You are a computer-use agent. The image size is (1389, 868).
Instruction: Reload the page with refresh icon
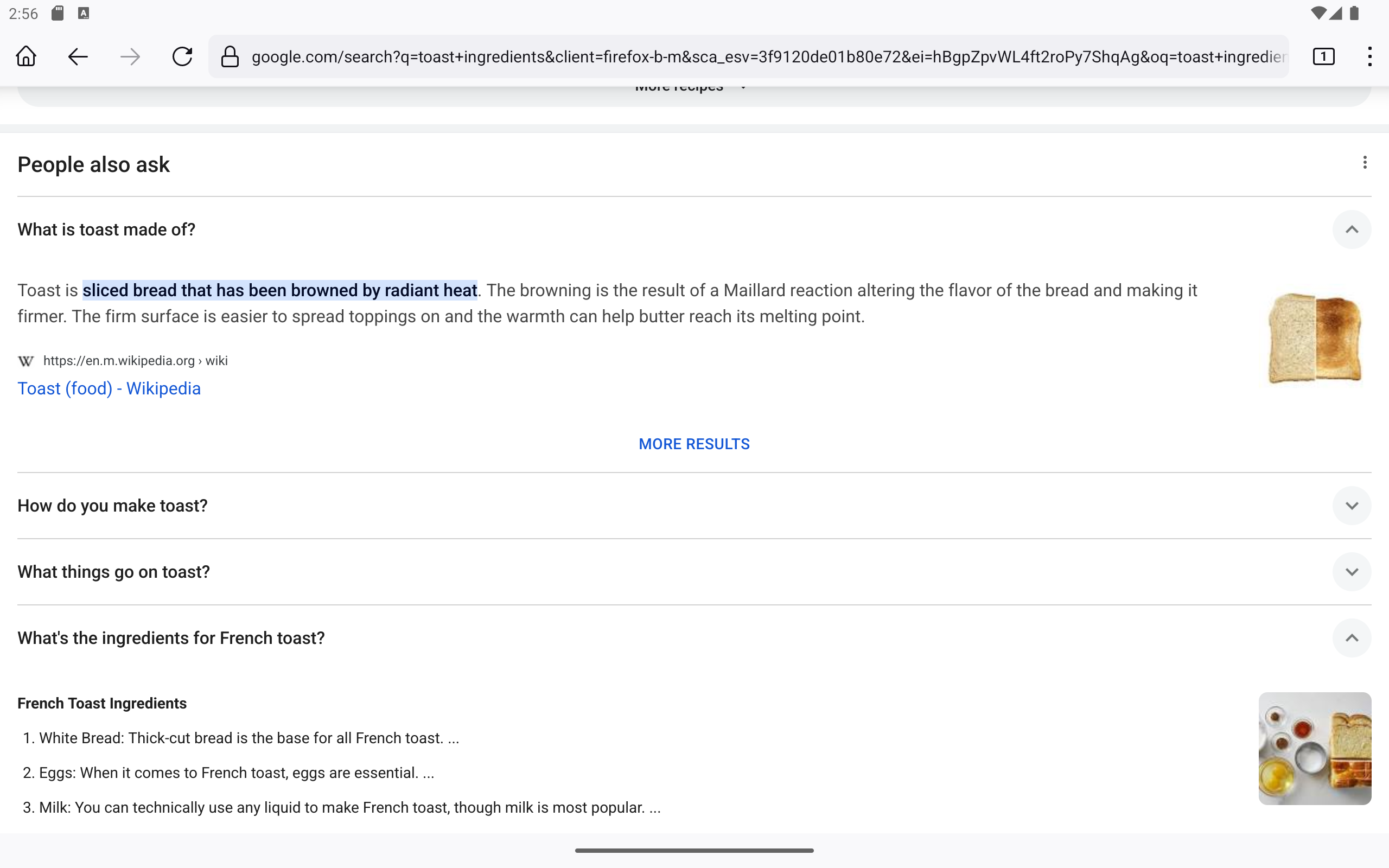tap(182, 56)
